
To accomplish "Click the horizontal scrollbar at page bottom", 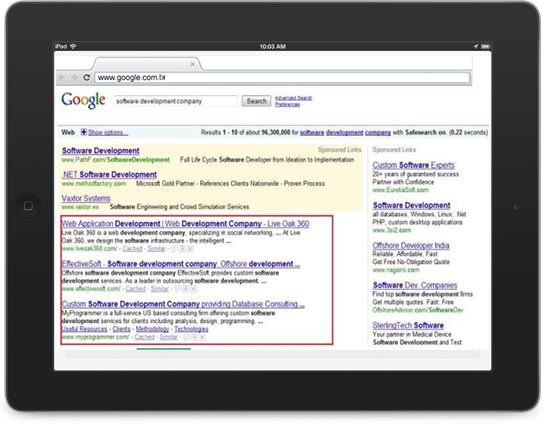I will 272,354.
